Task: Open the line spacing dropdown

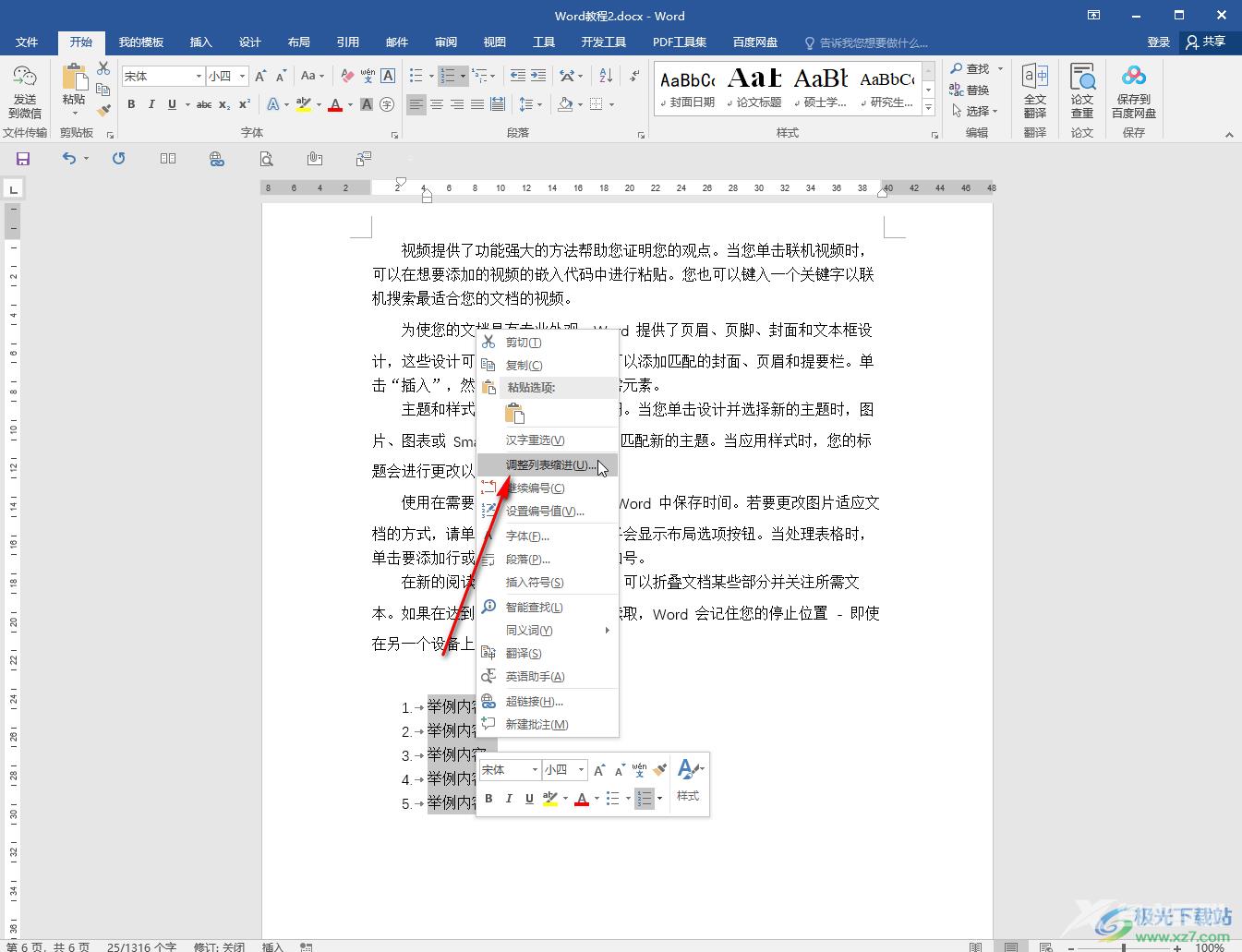Action: click(531, 104)
